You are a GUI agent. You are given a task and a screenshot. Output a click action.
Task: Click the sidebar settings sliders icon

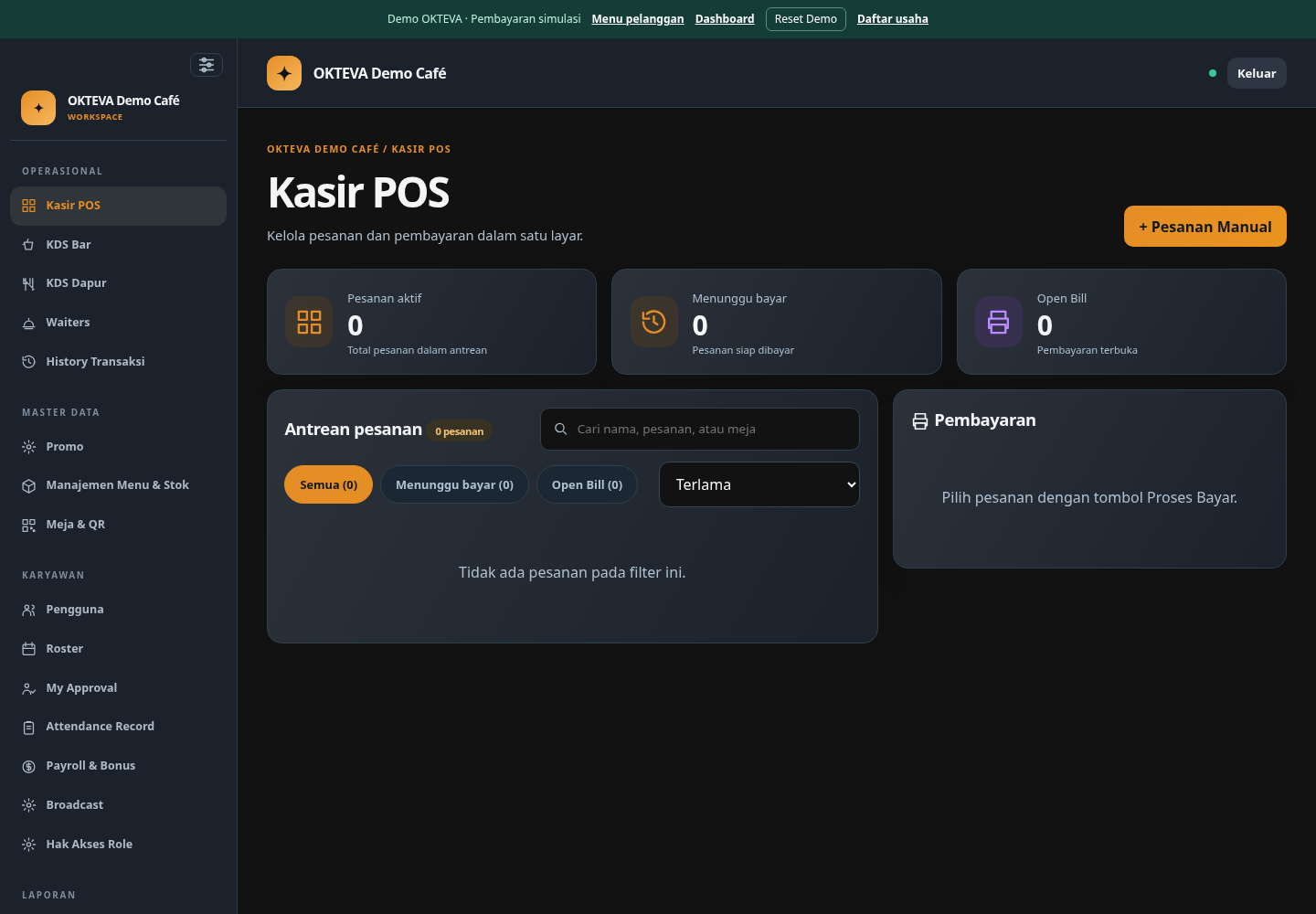click(207, 65)
